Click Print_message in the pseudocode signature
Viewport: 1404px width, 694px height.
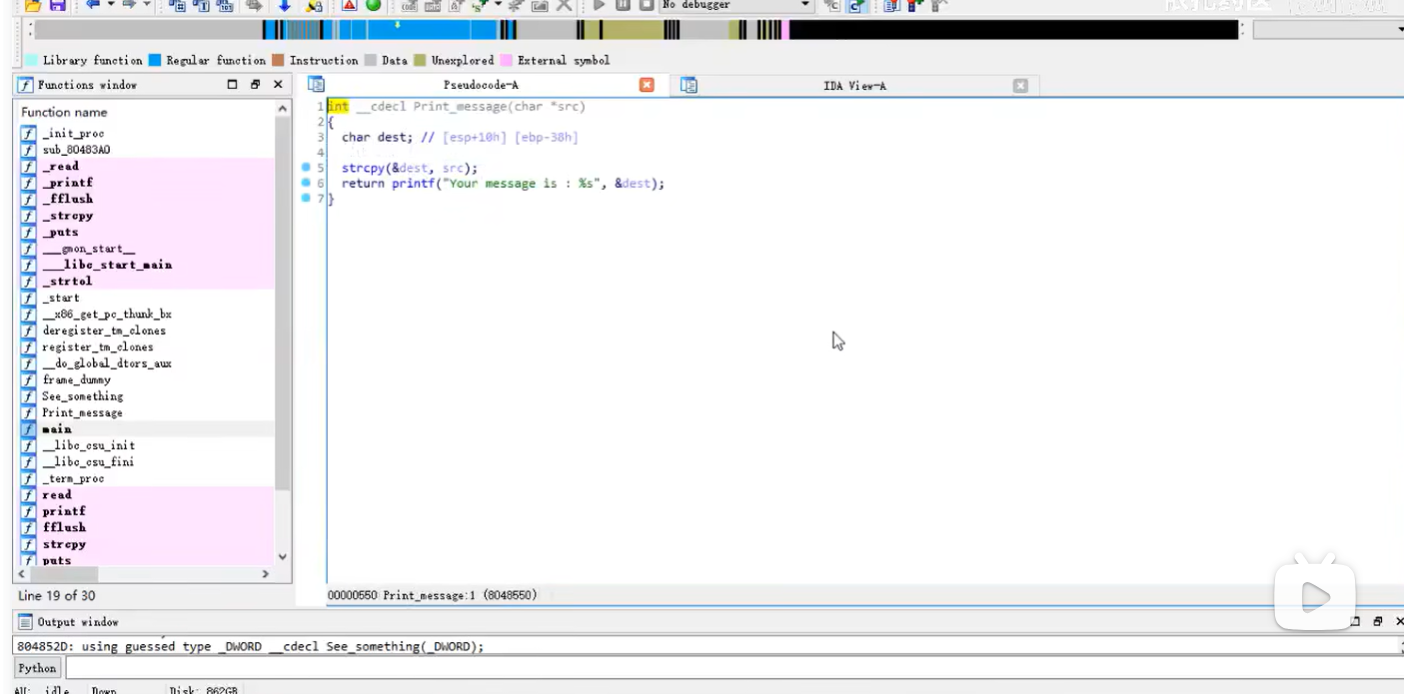458,107
